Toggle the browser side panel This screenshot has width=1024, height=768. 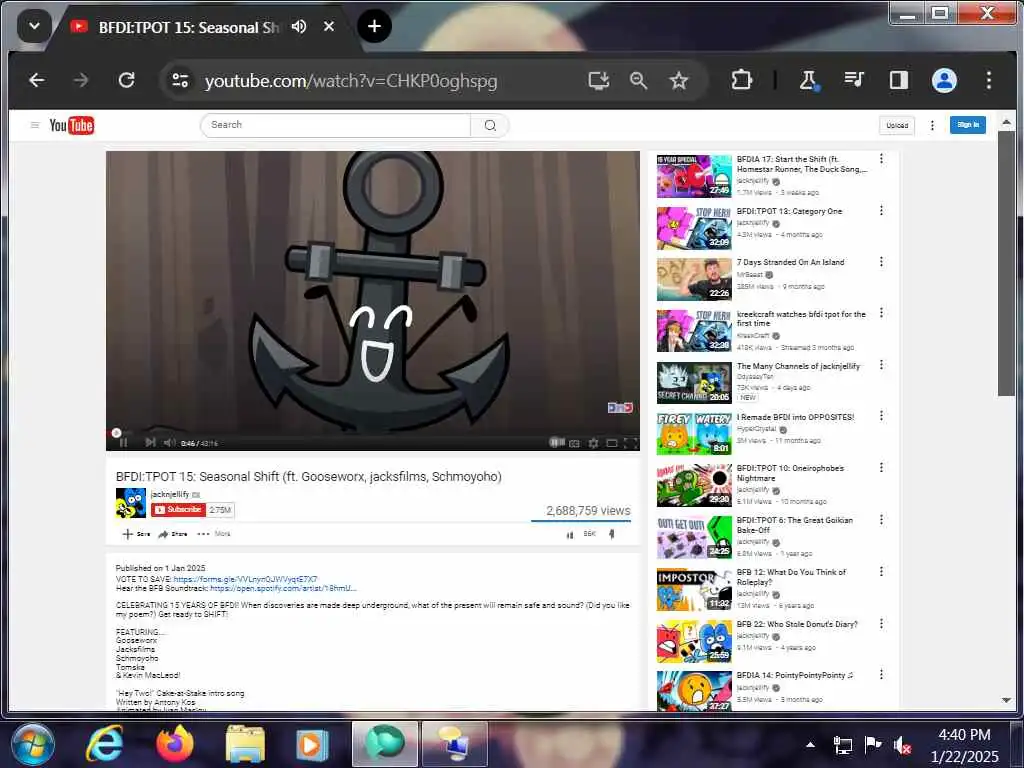tap(899, 80)
